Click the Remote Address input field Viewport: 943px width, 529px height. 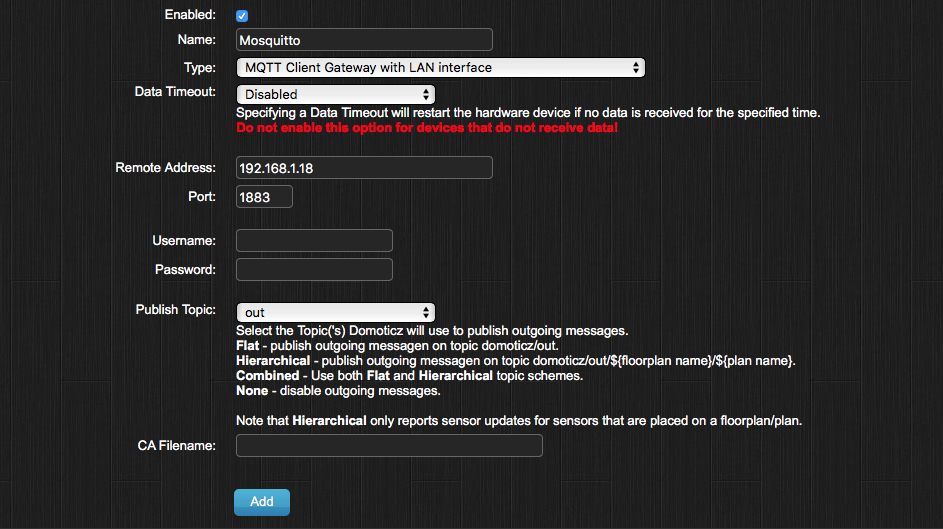pyautogui.click(x=364, y=168)
